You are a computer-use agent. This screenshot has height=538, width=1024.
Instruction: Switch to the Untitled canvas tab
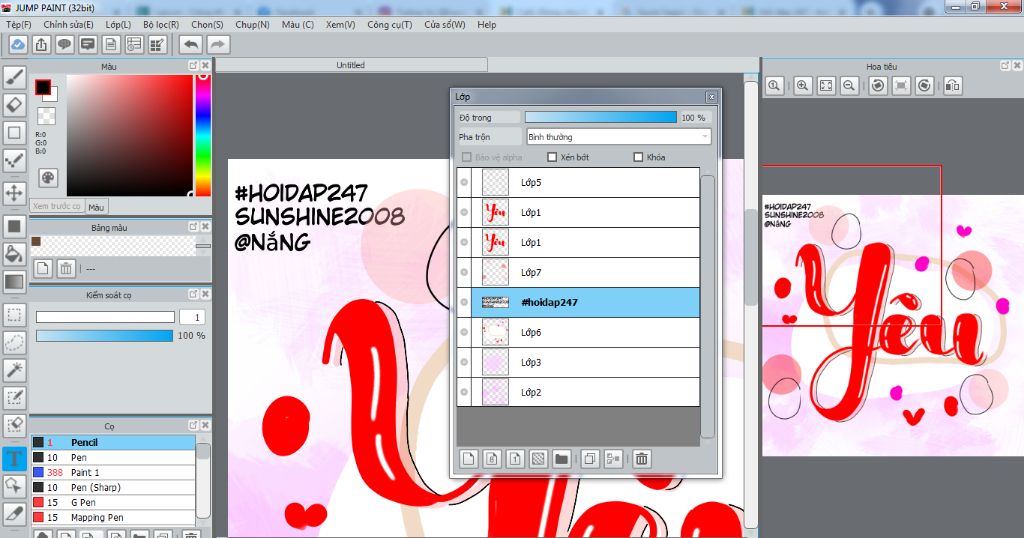click(351, 65)
